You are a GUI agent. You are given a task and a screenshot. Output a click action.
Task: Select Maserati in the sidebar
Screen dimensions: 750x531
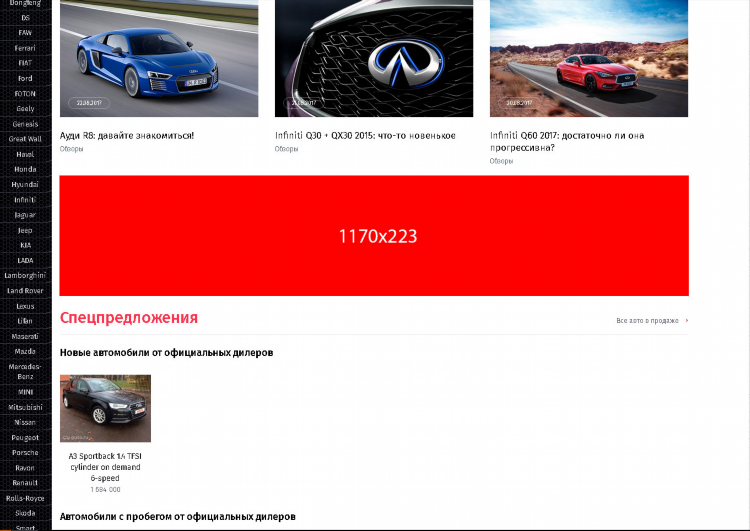[25, 336]
